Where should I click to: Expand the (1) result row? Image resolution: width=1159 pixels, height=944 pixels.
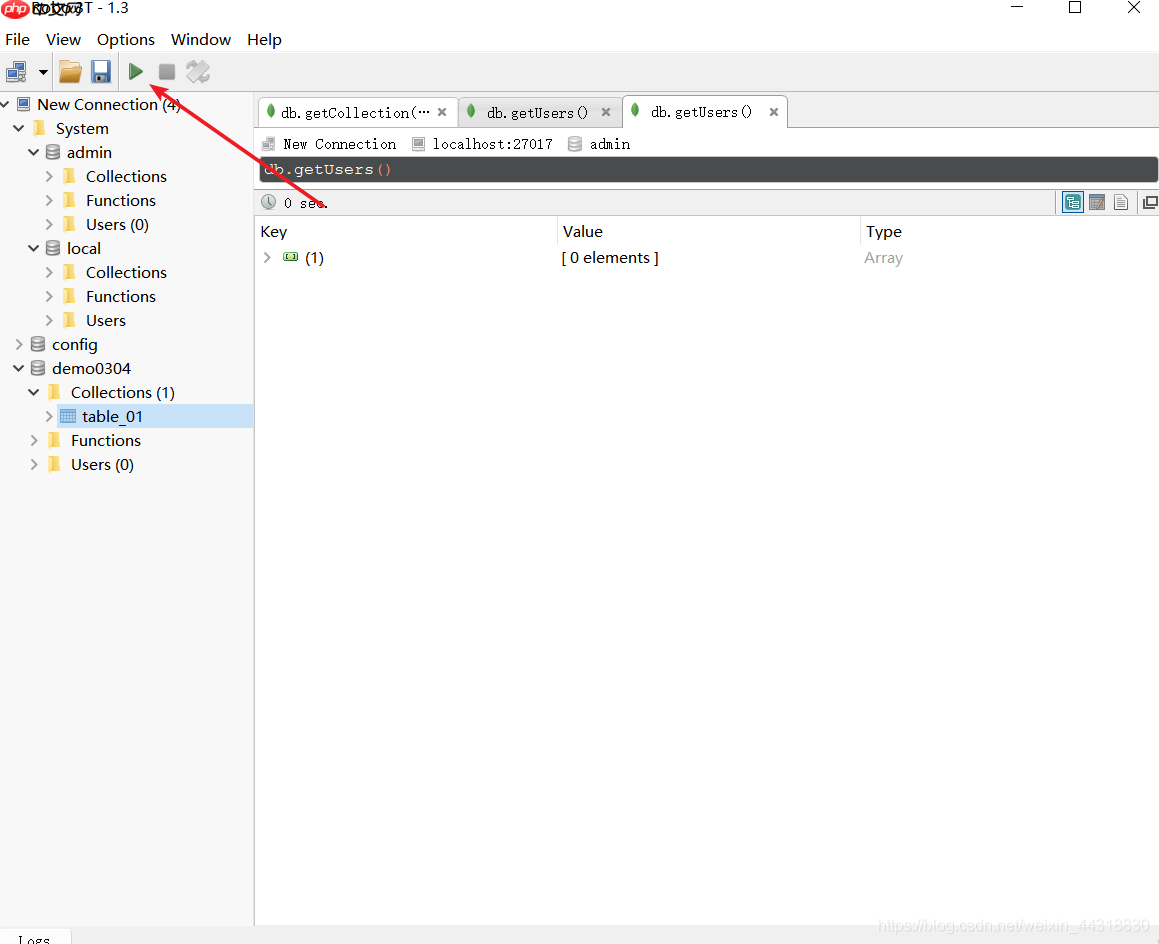coord(268,257)
